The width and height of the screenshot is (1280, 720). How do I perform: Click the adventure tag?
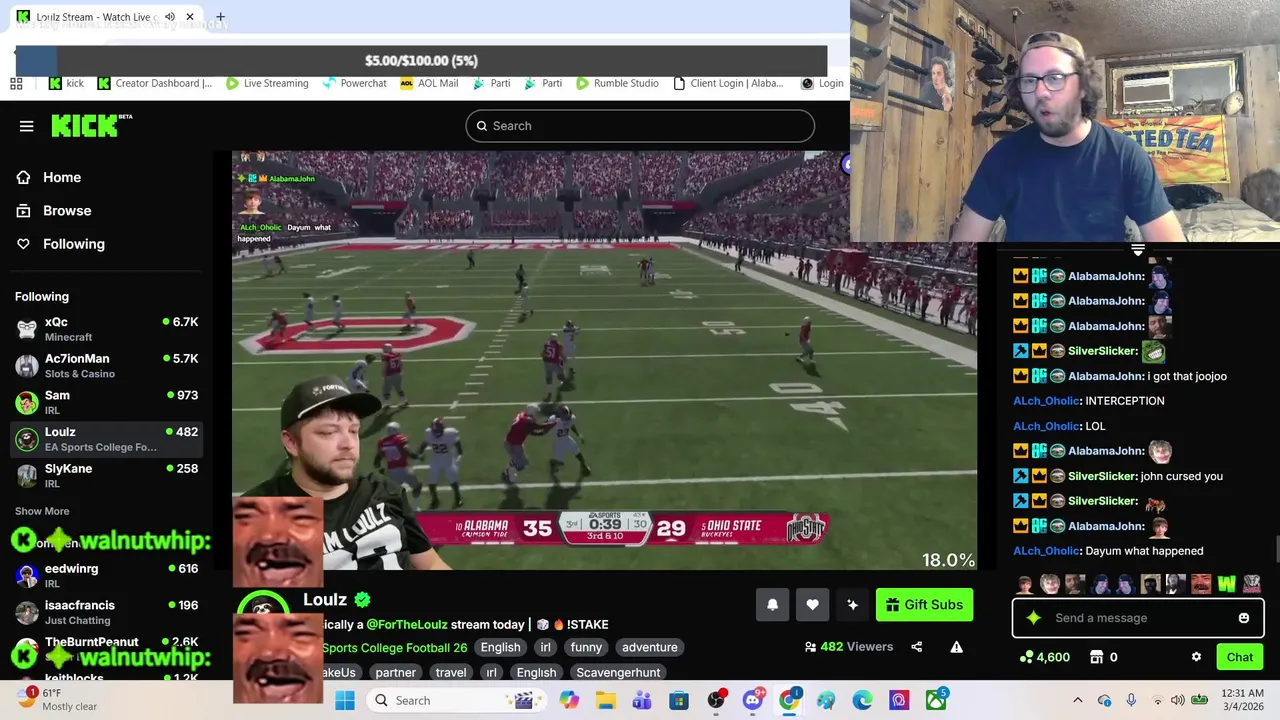pyautogui.click(x=649, y=647)
